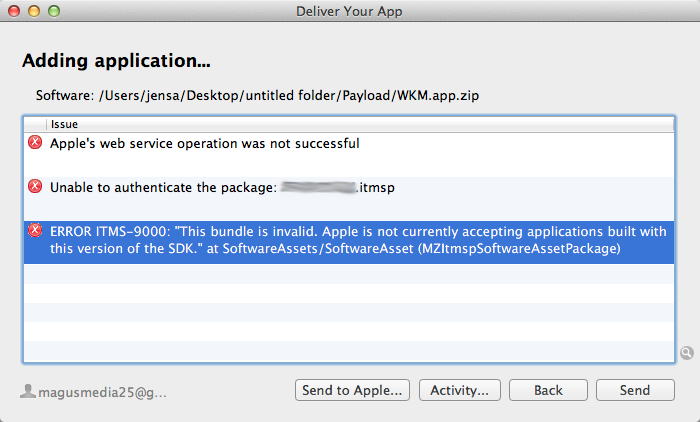Click the magnifier icon beside the issue list

click(x=686, y=352)
